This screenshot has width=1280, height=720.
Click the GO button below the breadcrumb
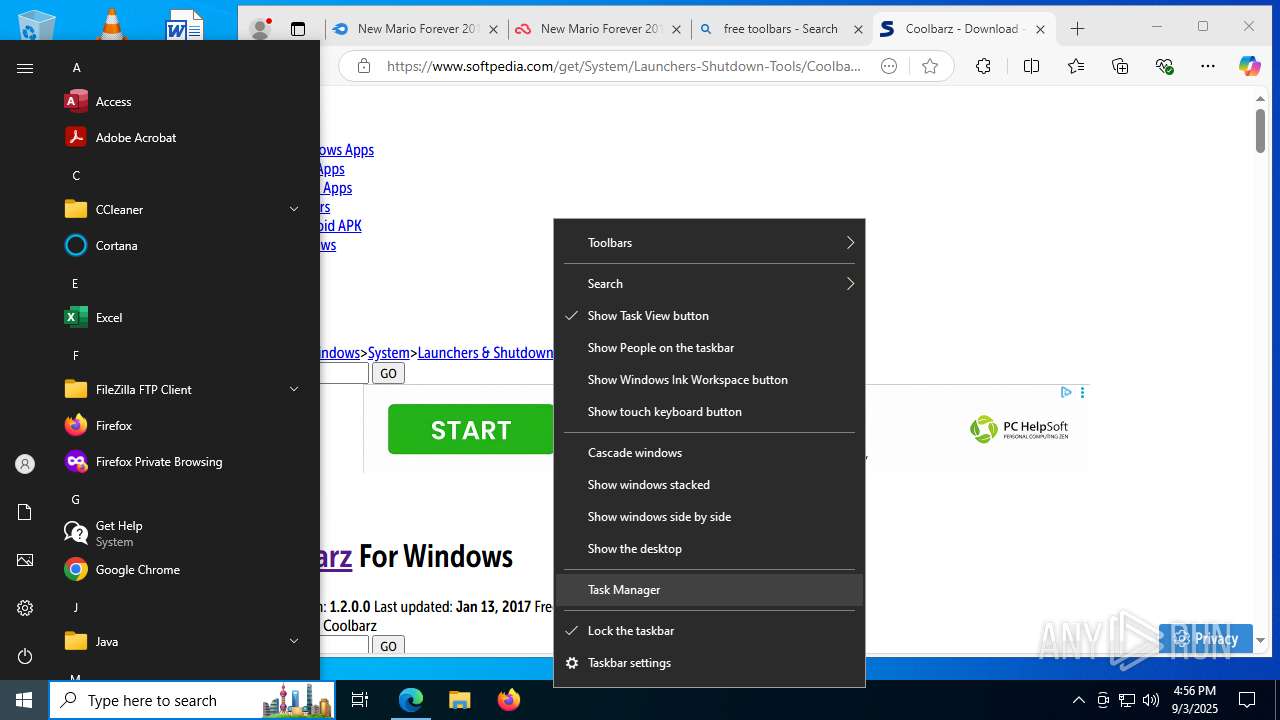pyautogui.click(x=388, y=373)
